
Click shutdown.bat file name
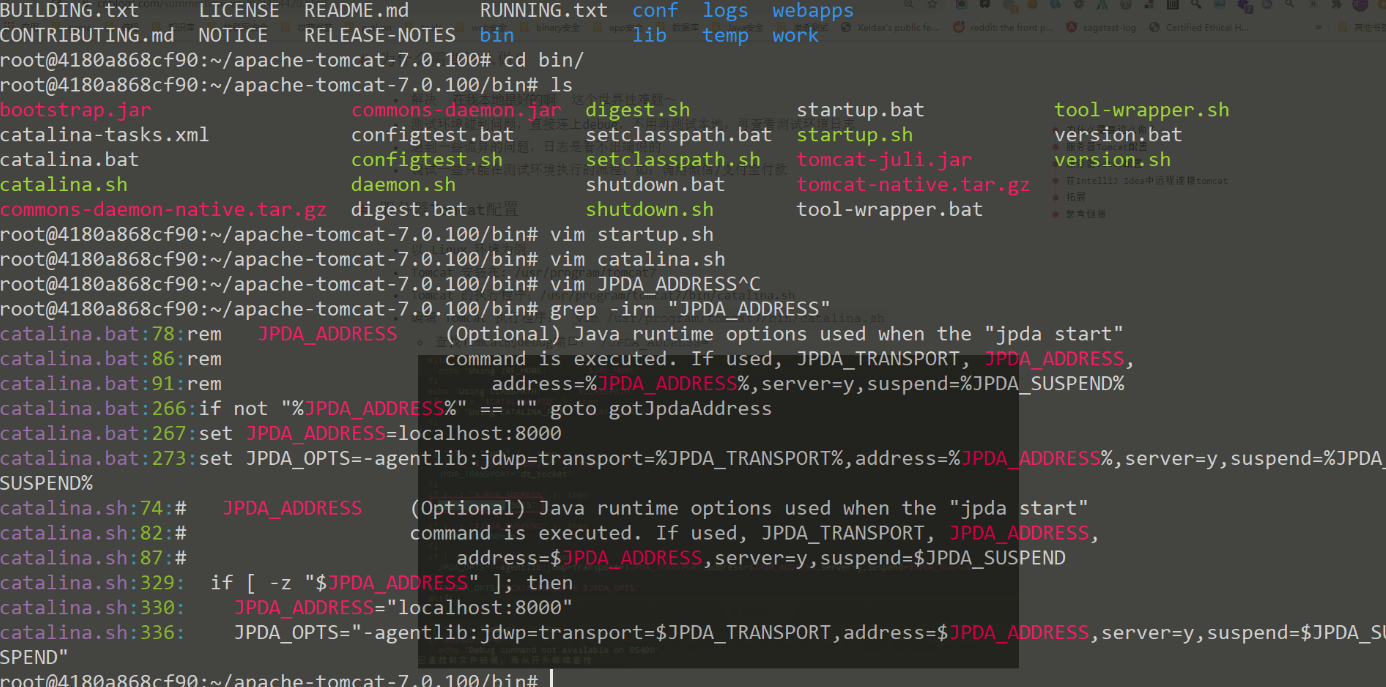(655, 185)
